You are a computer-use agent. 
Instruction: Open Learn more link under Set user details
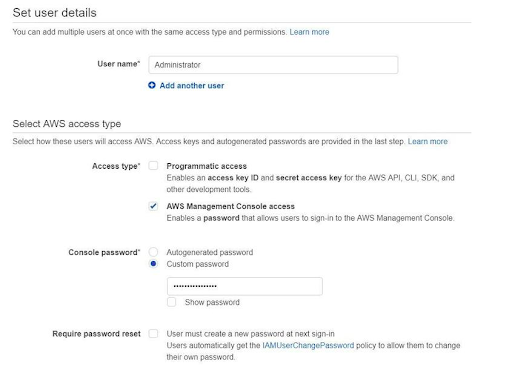pyautogui.click(x=309, y=32)
